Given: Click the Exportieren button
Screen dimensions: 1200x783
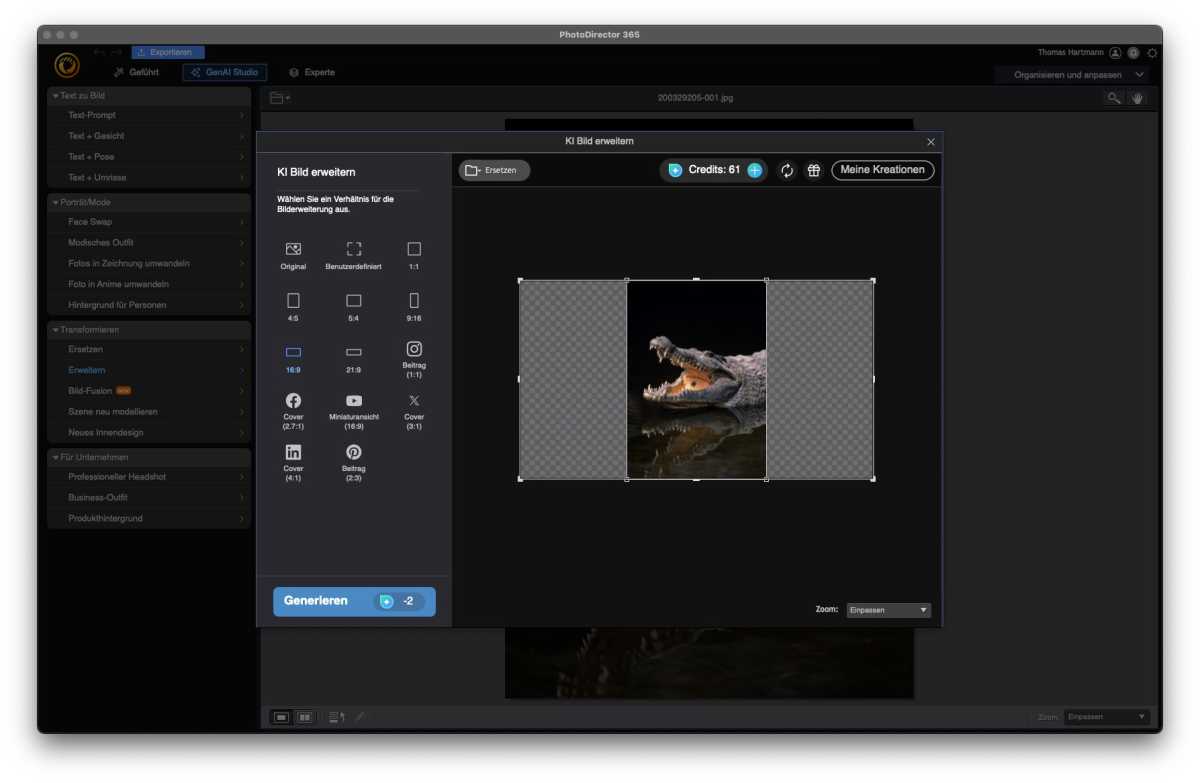Looking at the screenshot, I should 168,52.
